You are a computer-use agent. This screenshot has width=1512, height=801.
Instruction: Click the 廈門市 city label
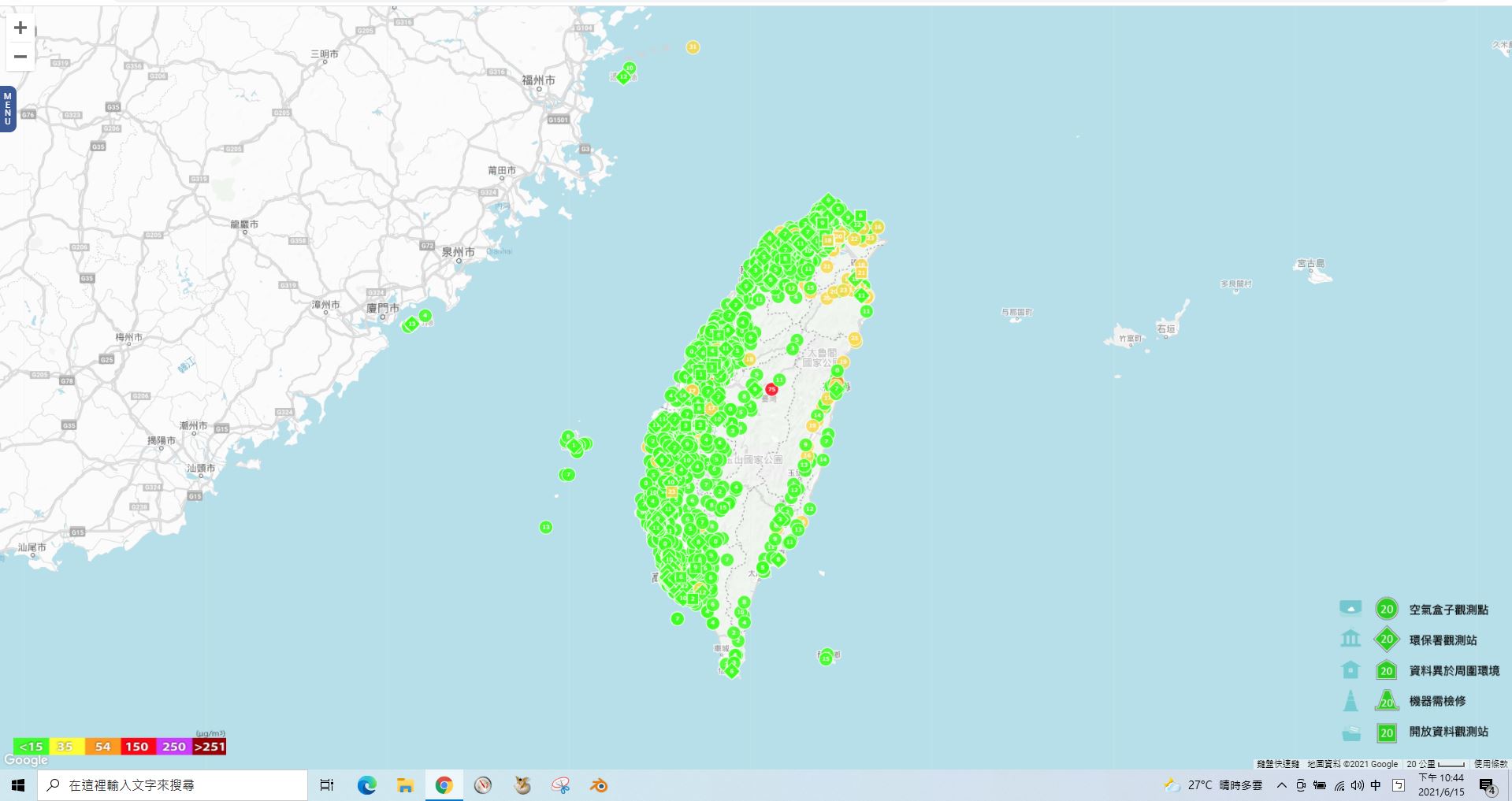click(x=383, y=308)
